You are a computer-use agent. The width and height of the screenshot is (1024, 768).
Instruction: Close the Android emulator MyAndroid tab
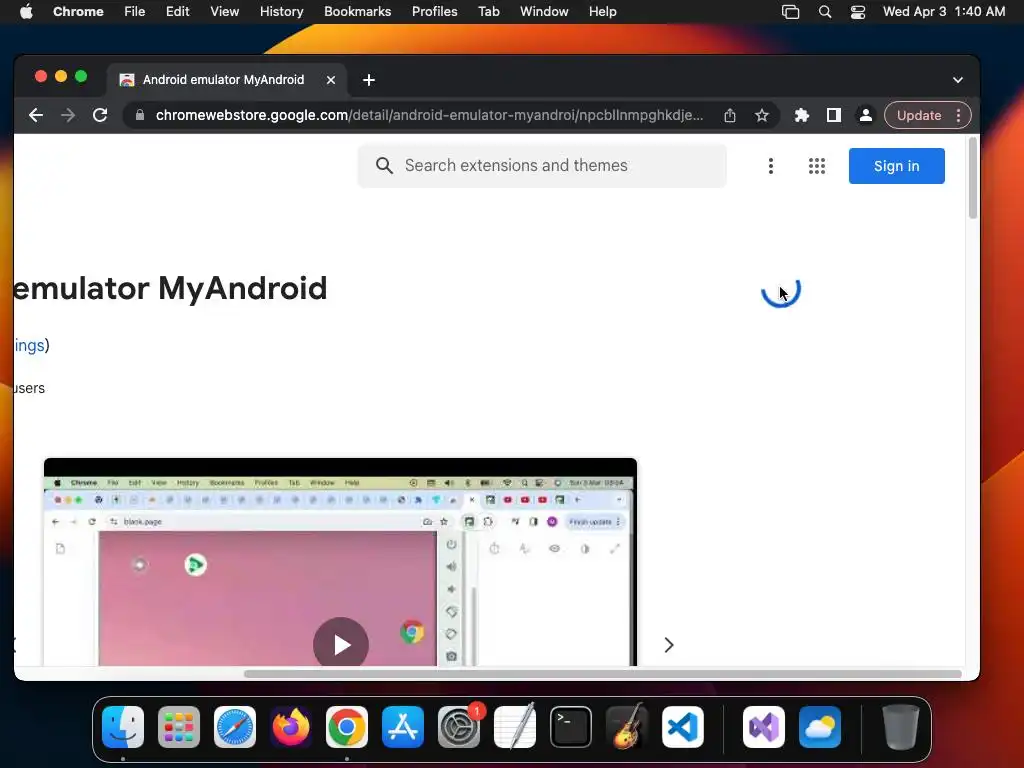coord(331,80)
